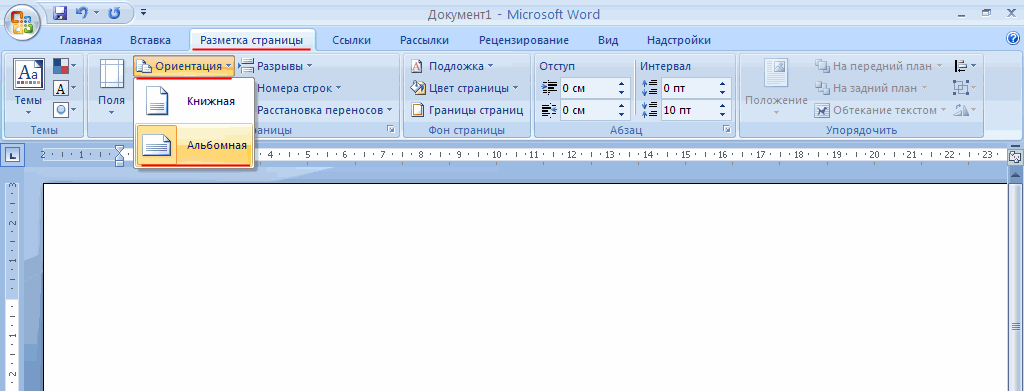Open Обтекание текстом text wrapping menu
The image size is (1024, 391).
[x=879, y=110]
